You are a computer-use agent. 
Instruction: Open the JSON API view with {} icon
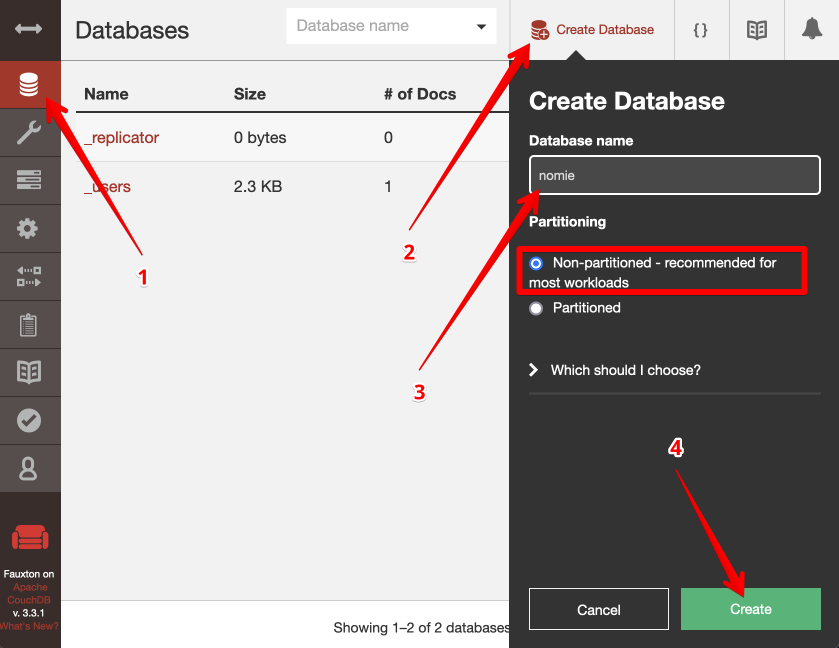701,30
